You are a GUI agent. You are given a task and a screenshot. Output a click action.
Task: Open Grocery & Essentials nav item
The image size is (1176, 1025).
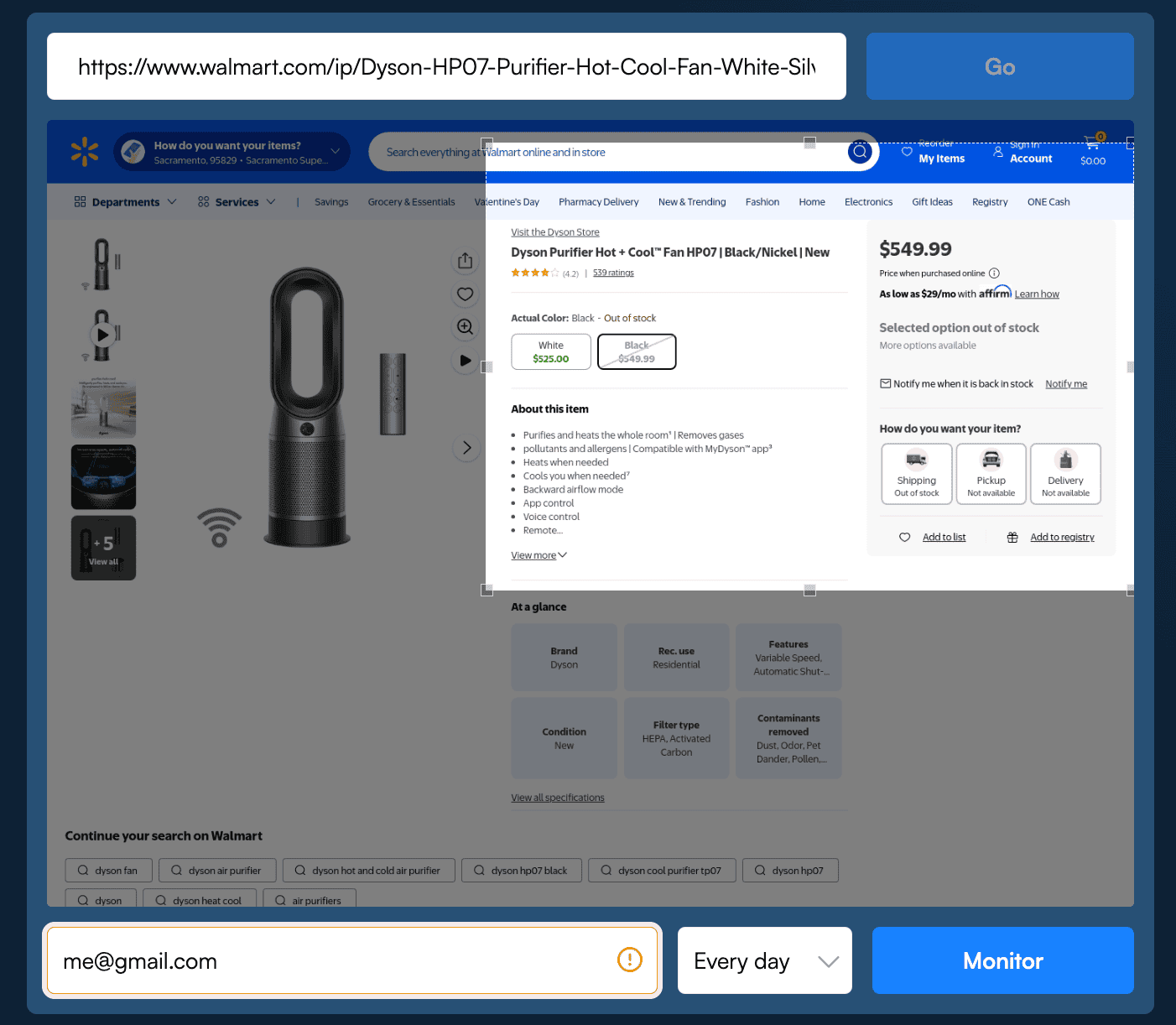click(x=411, y=202)
